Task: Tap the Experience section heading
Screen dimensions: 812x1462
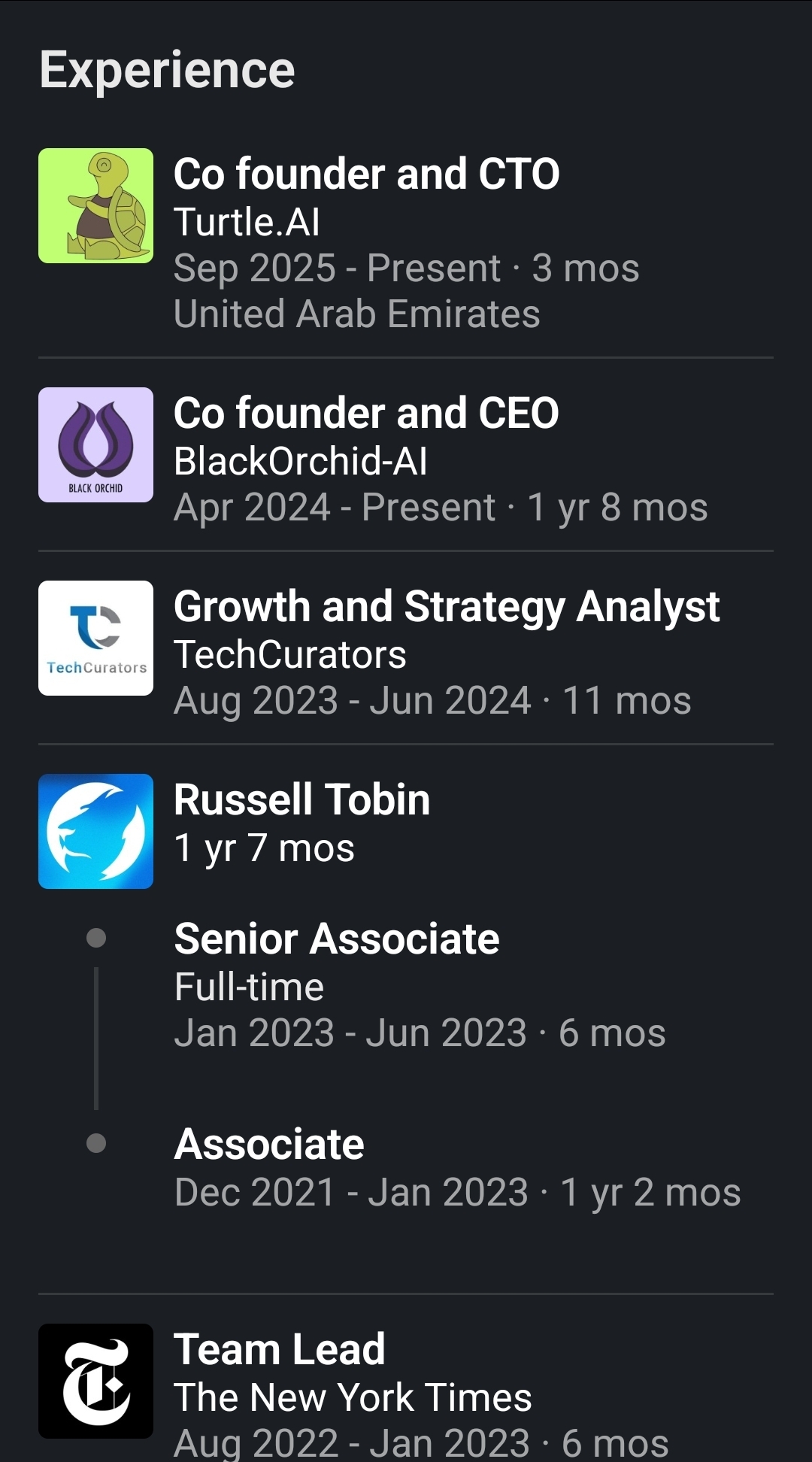Action: [167, 70]
